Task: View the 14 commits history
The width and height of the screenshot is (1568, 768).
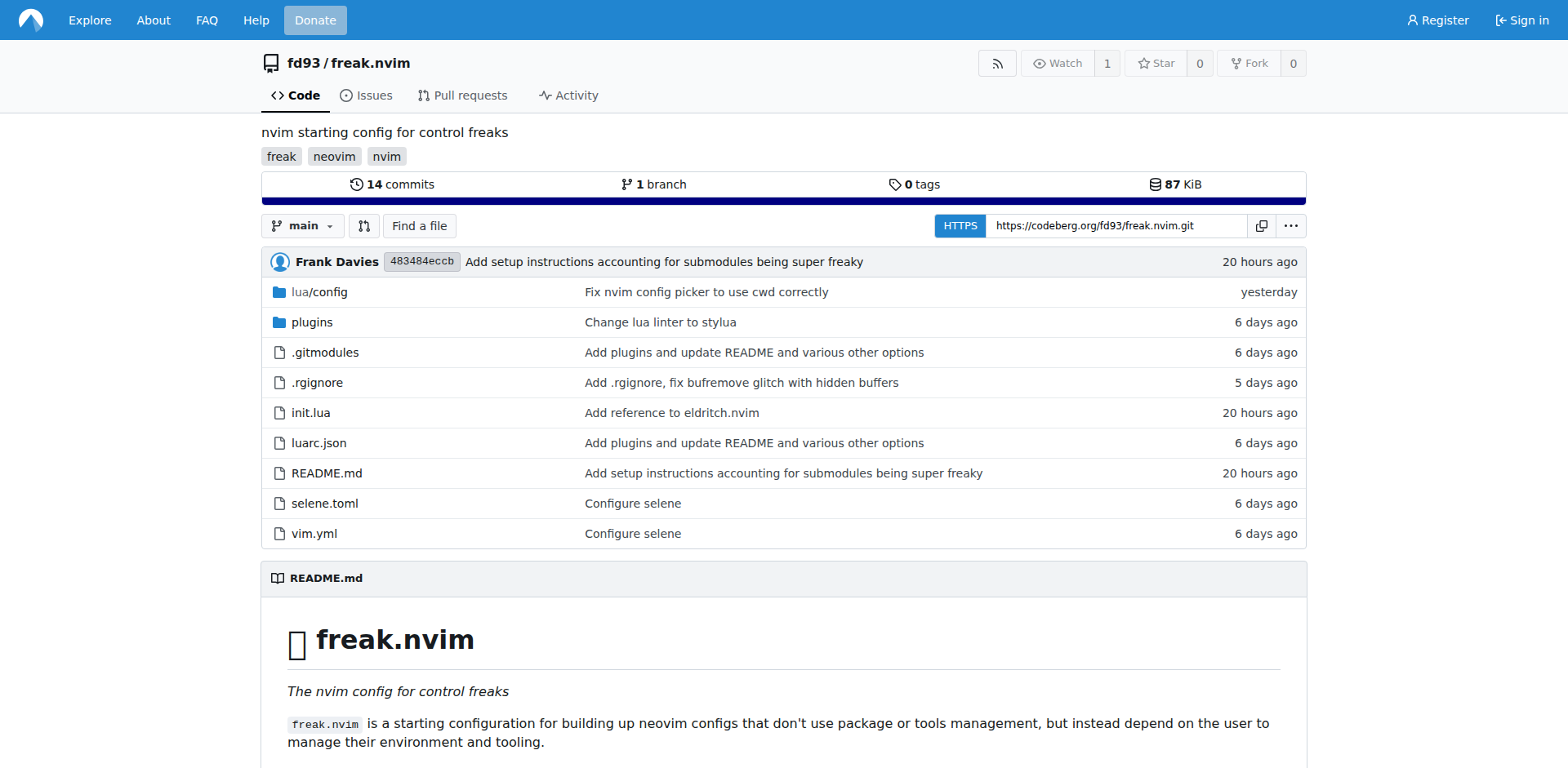Action: (392, 184)
